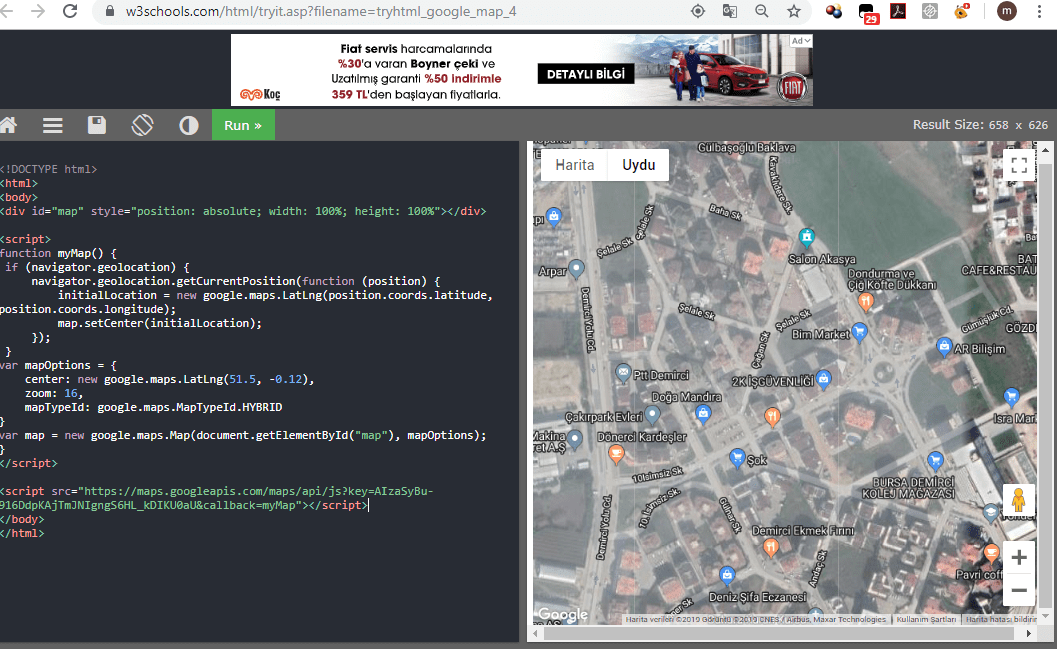Place cursor on mapTypeId HYBRID line
This screenshot has width=1057, height=649.
154,408
